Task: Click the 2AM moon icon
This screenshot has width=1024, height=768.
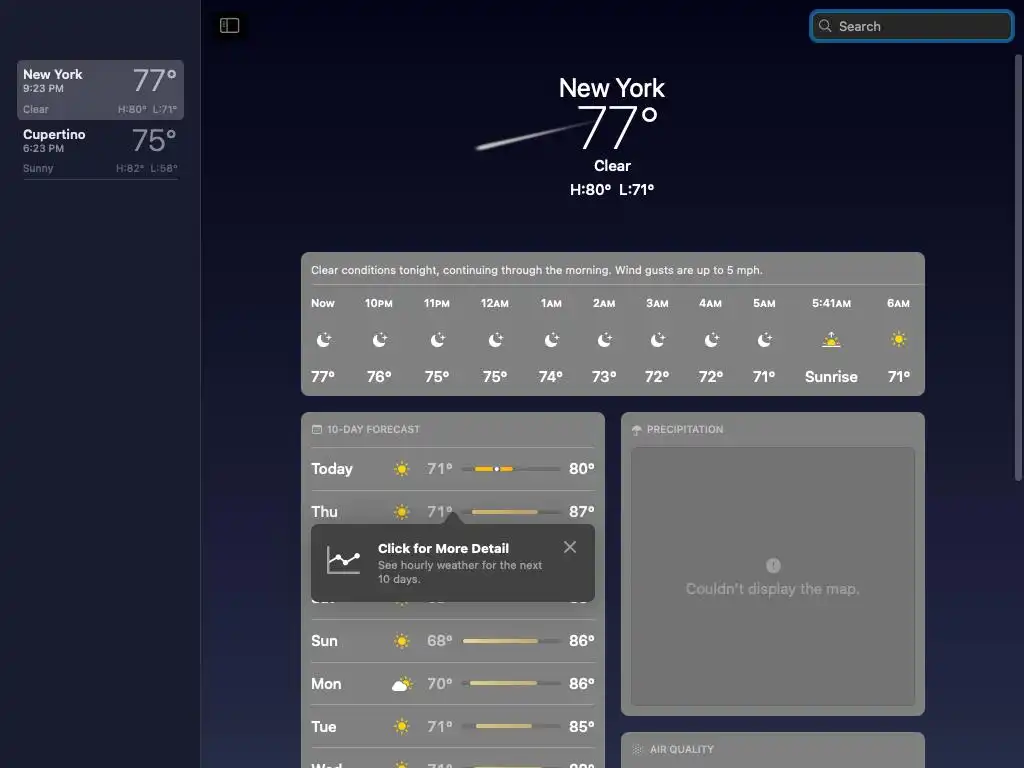Action: [x=604, y=340]
